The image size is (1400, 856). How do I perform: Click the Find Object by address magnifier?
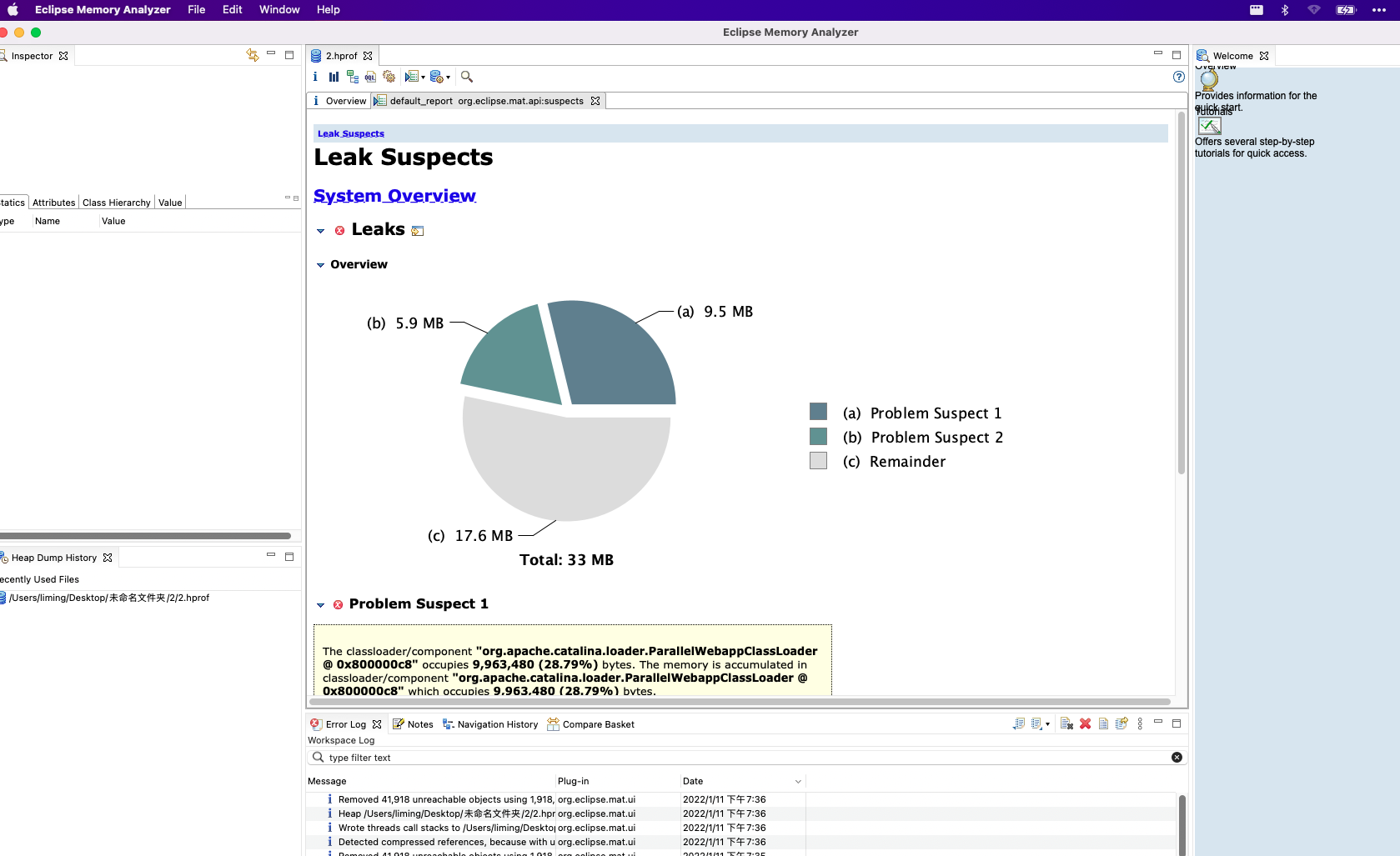[x=467, y=77]
